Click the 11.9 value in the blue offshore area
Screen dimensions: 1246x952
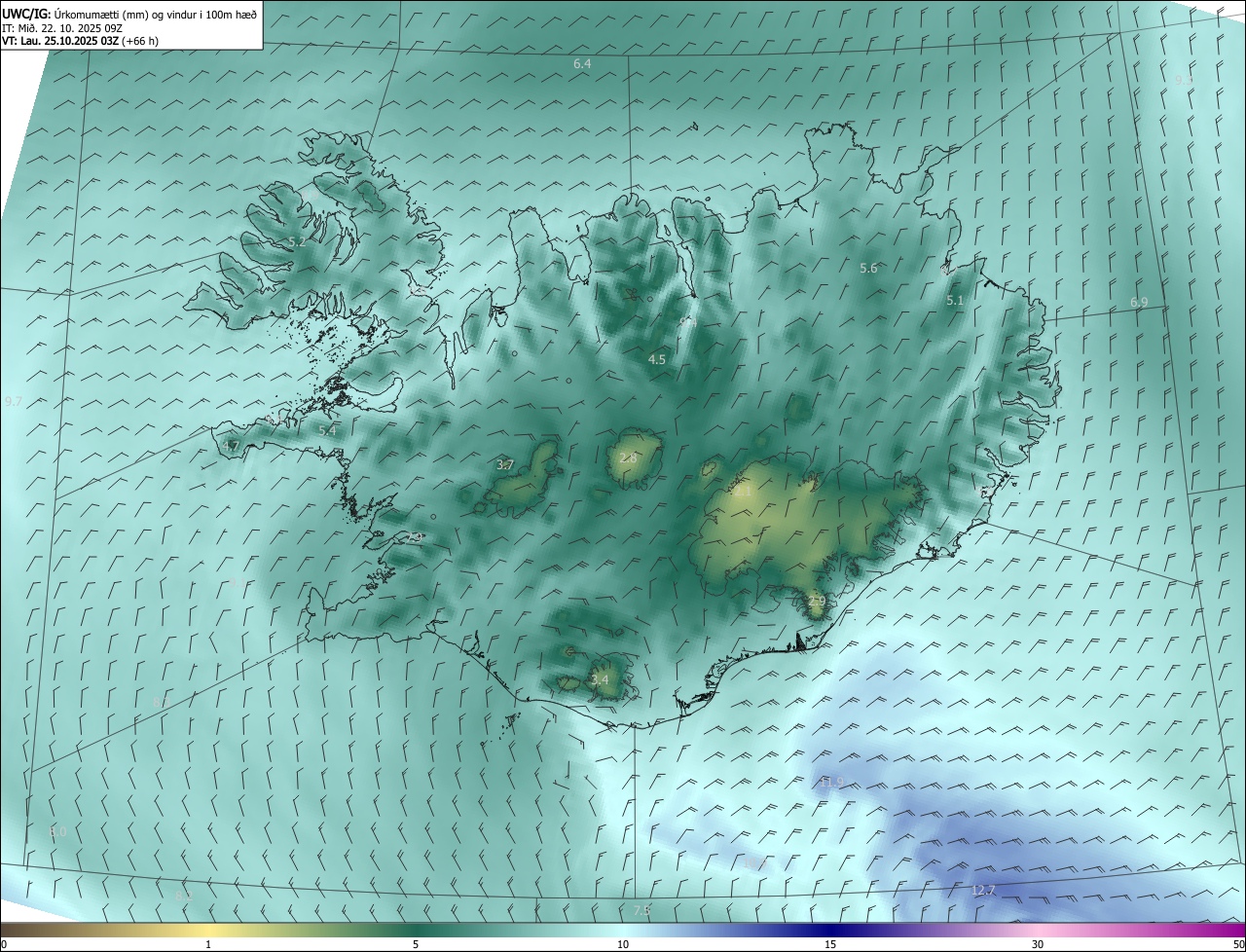pos(831,782)
